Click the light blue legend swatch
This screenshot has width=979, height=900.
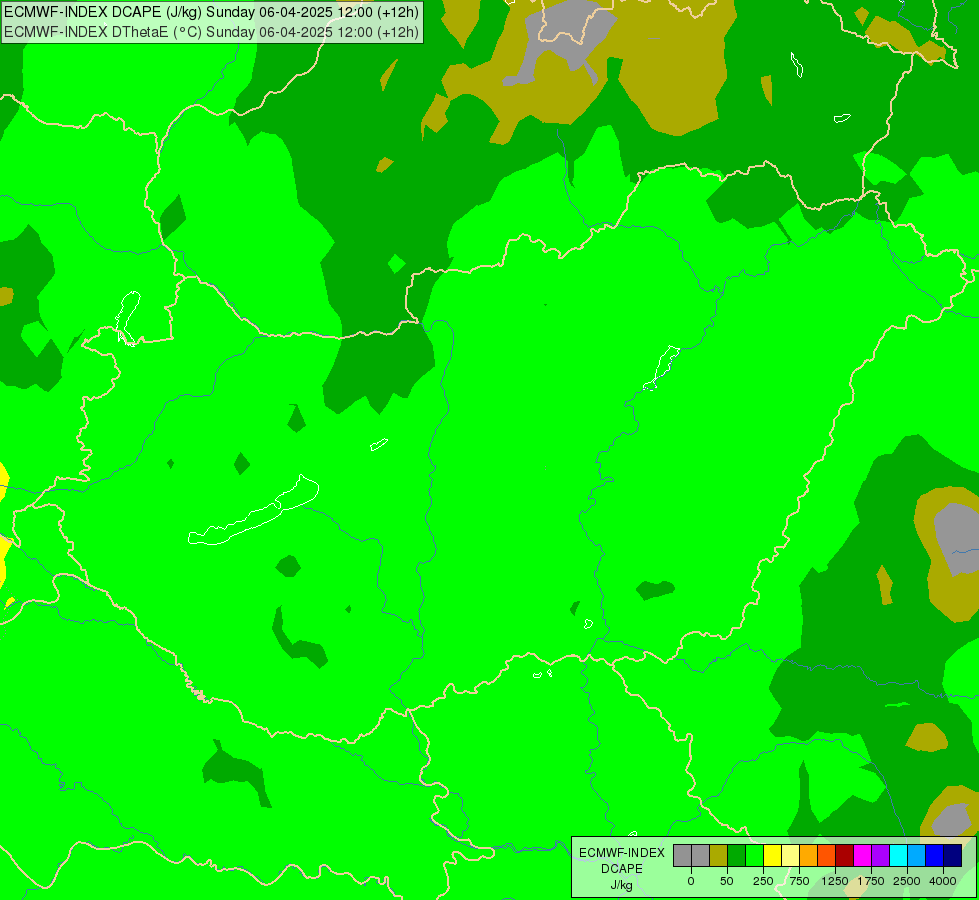[917, 856]
